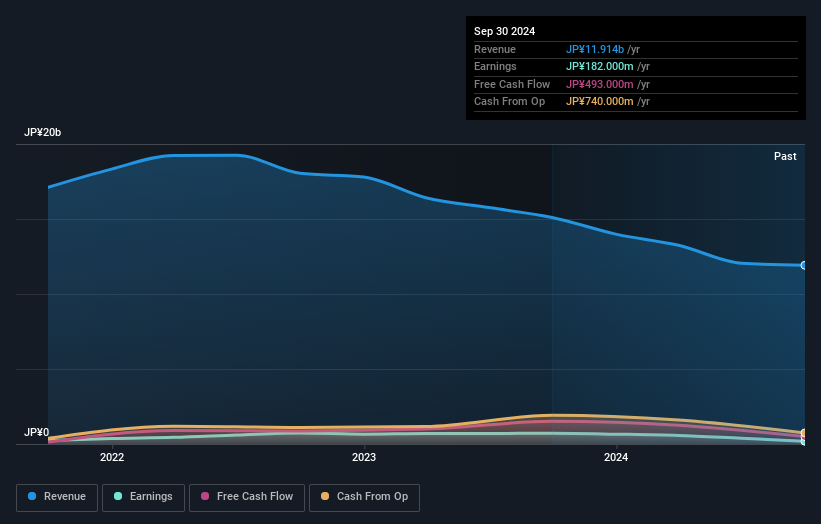Click the Sep 30 2024 tooltip date
821x524 pixels.
[x=504, y=31]
